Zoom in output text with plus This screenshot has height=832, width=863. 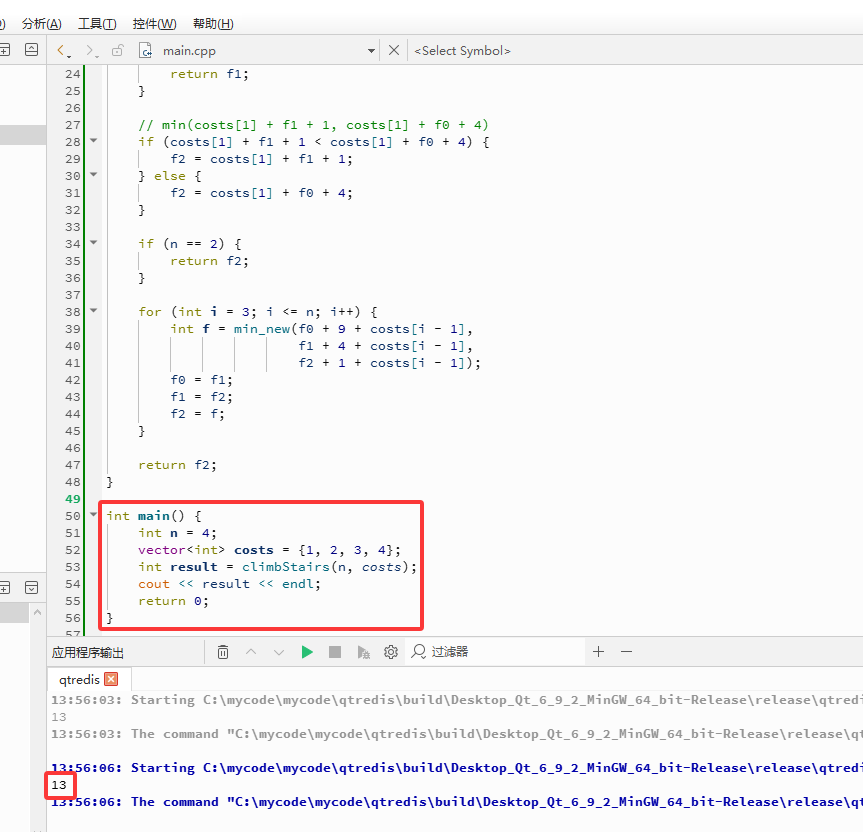pos(598,652)
